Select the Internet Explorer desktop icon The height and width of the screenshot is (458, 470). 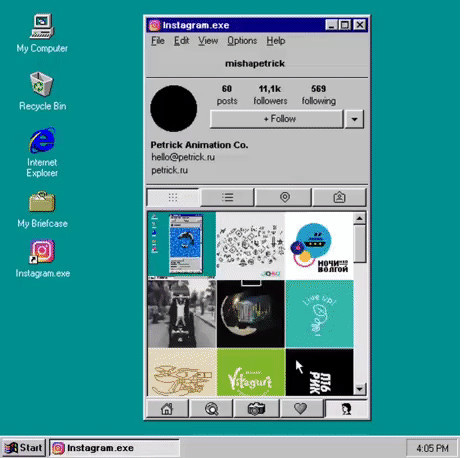coord(42,152)
